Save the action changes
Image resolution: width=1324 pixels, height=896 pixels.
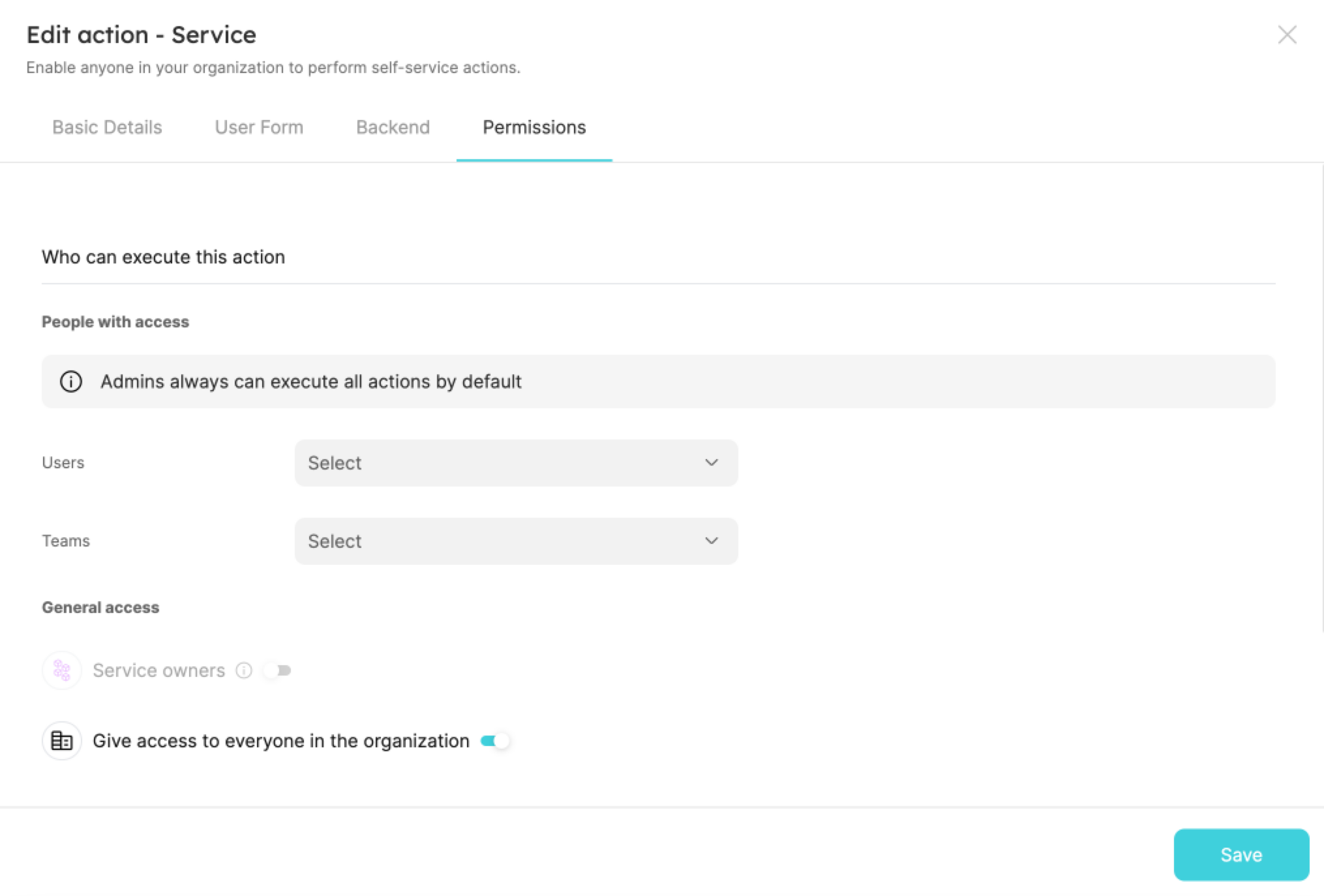tap(1241, 855)
